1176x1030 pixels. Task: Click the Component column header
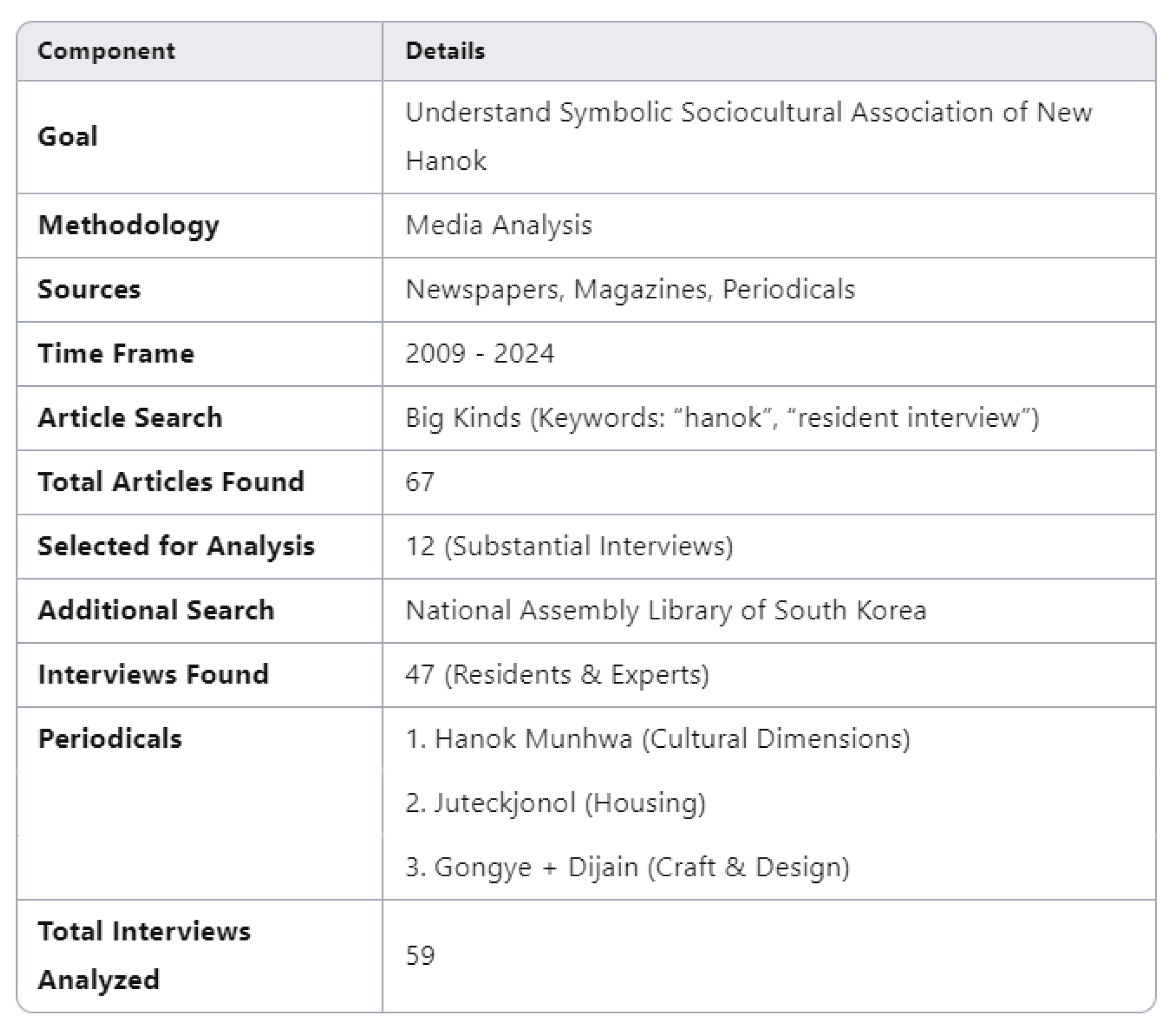click(106, 51)
